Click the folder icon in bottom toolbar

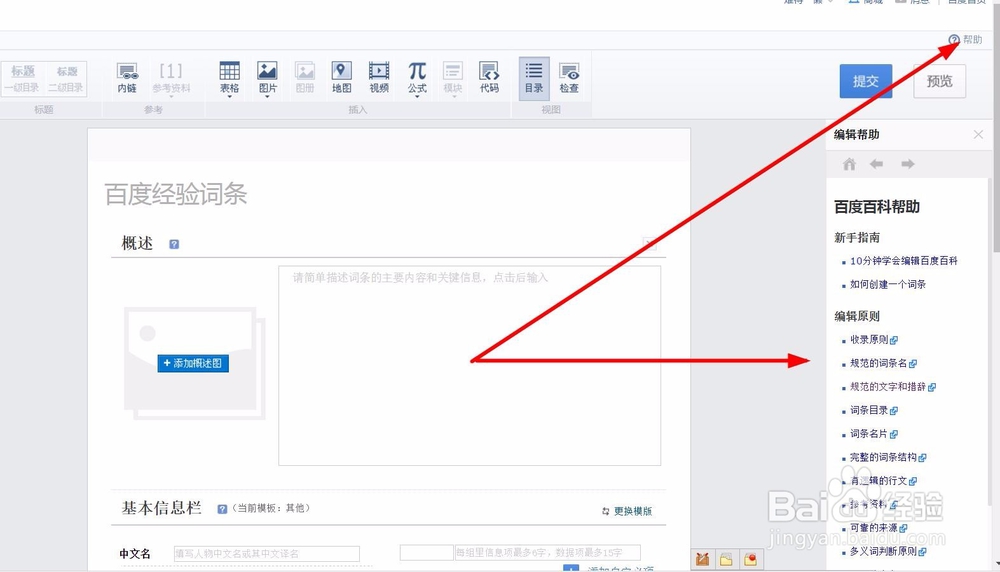(x=726, y=559)
